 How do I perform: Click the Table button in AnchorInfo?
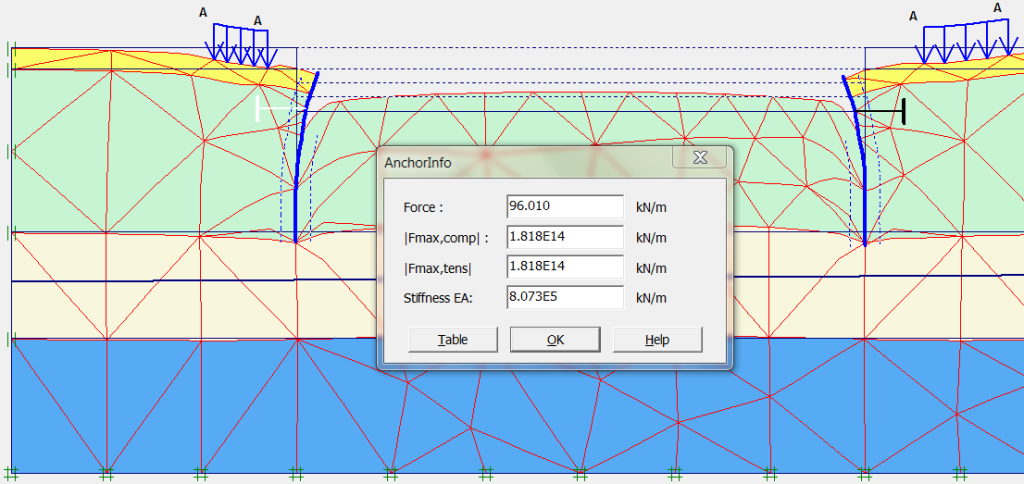point(453,340)
